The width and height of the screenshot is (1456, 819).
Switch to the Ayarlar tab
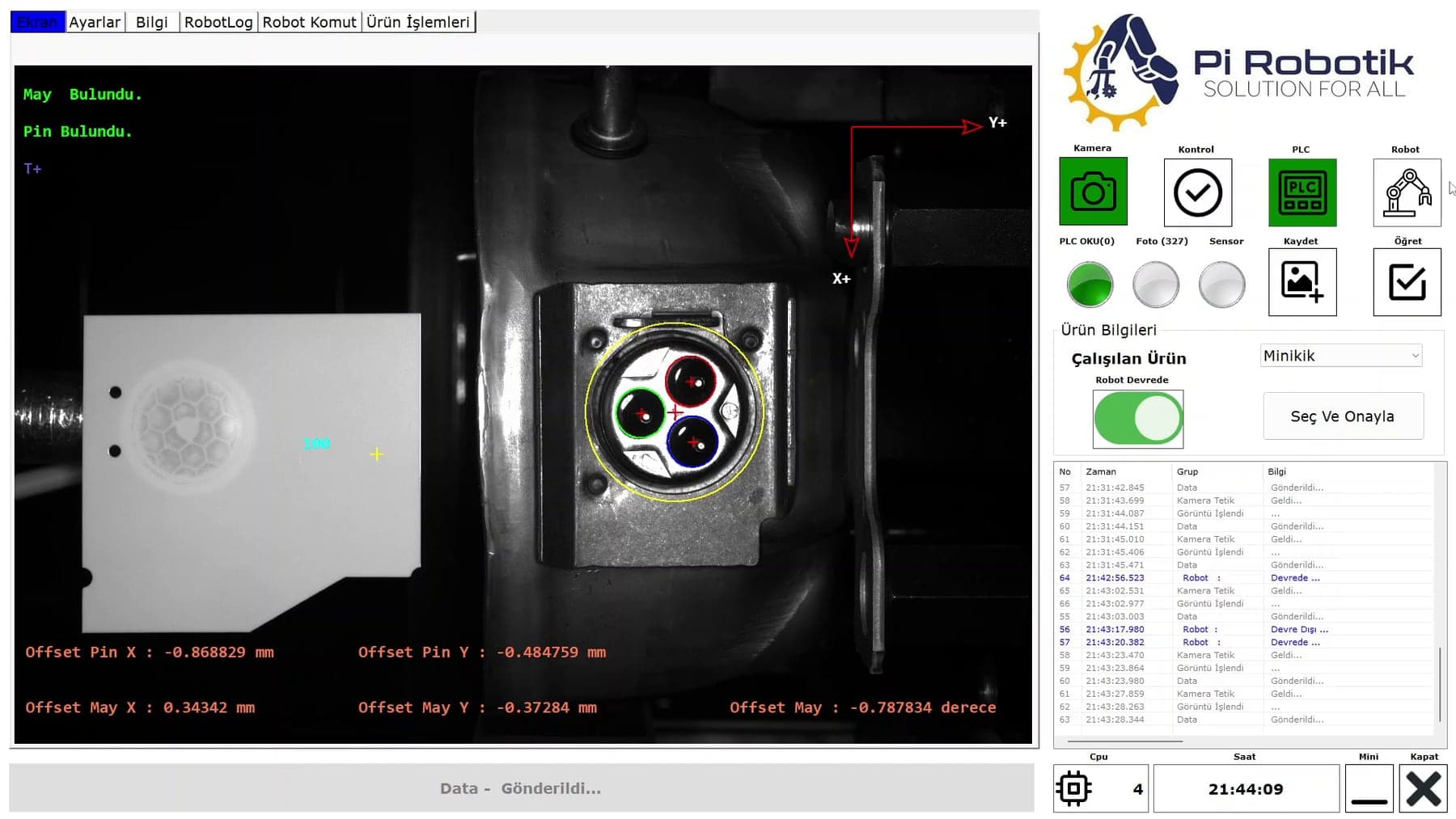pos(95,22)
